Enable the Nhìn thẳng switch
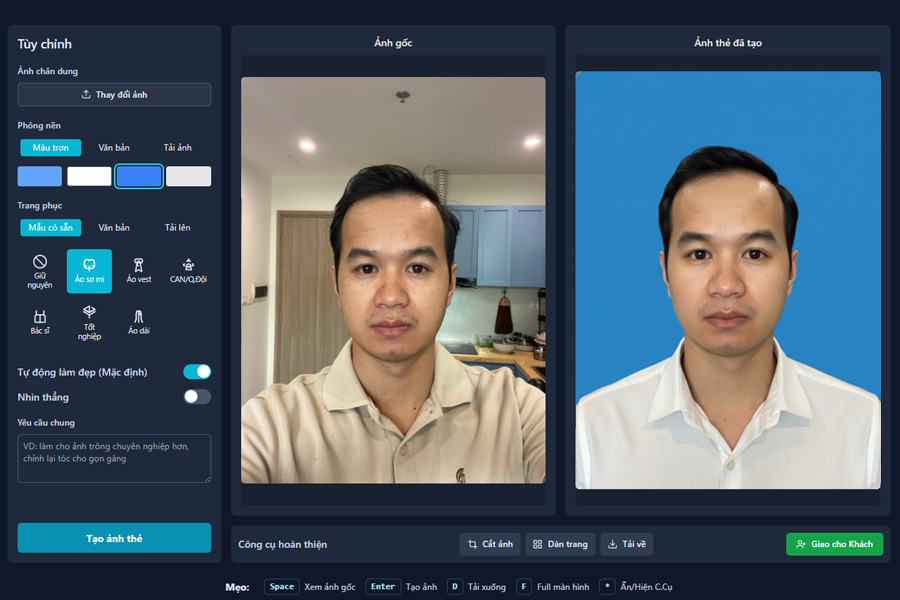This screenshot has width=900, height=600. click(197, 397)
